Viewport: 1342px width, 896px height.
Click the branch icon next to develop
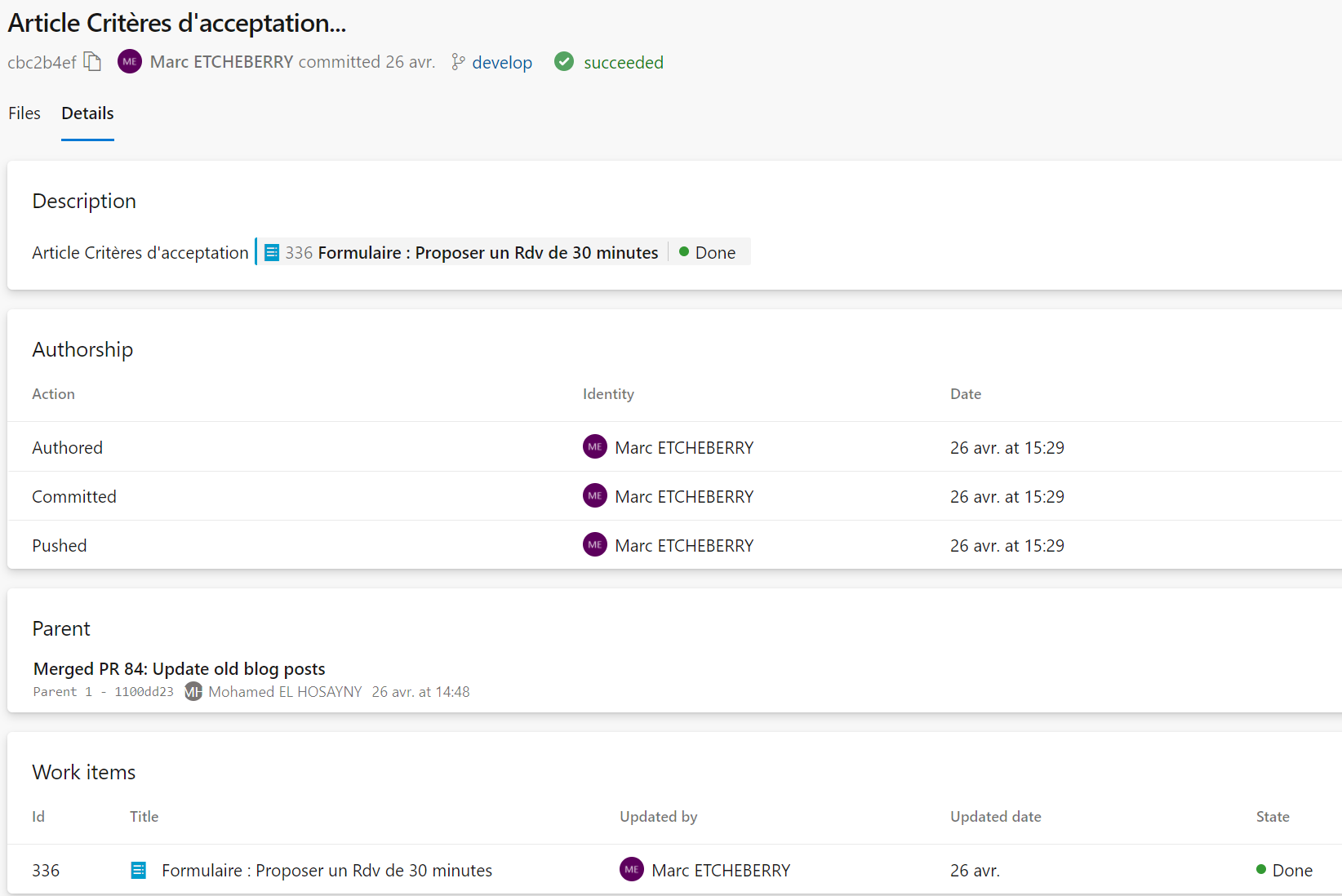click(458, 62)
